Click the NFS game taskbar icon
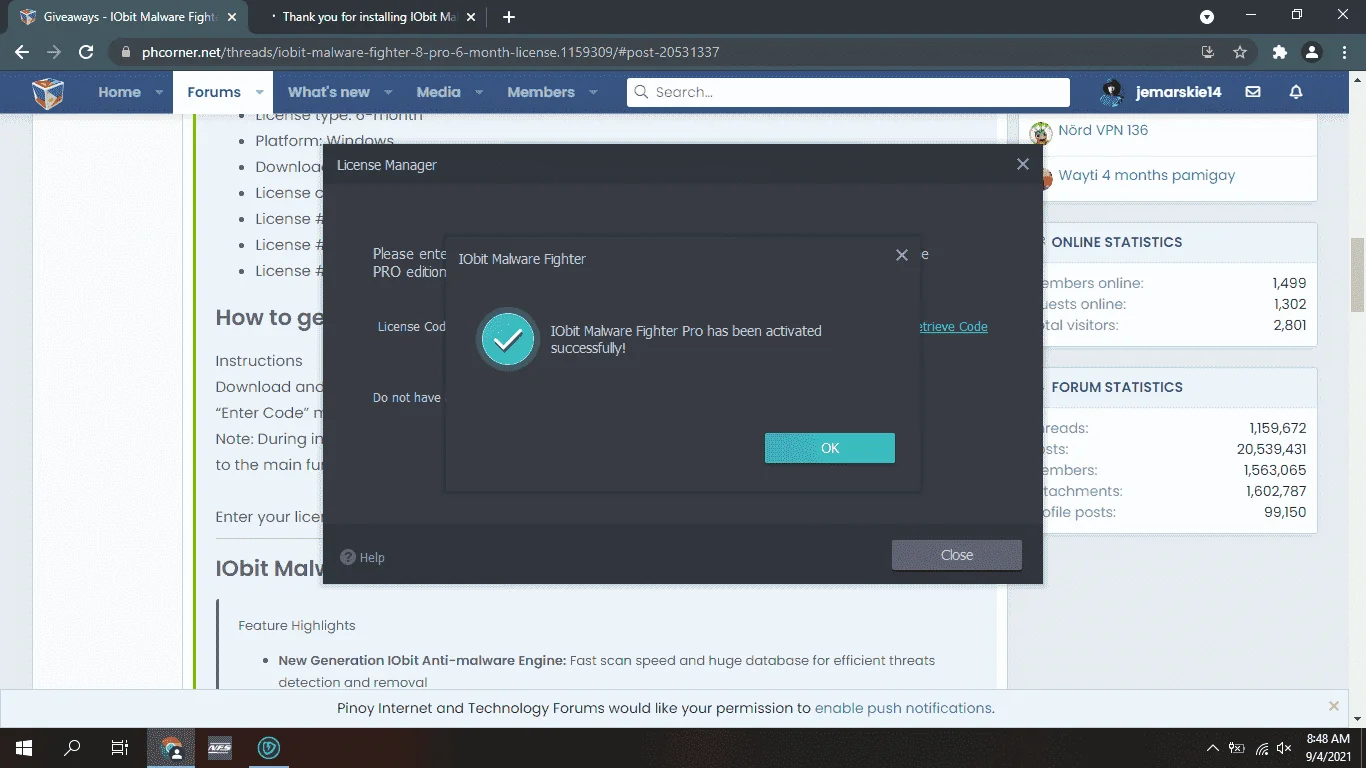Screen dimensions: 1366x768 pos(219,748)
